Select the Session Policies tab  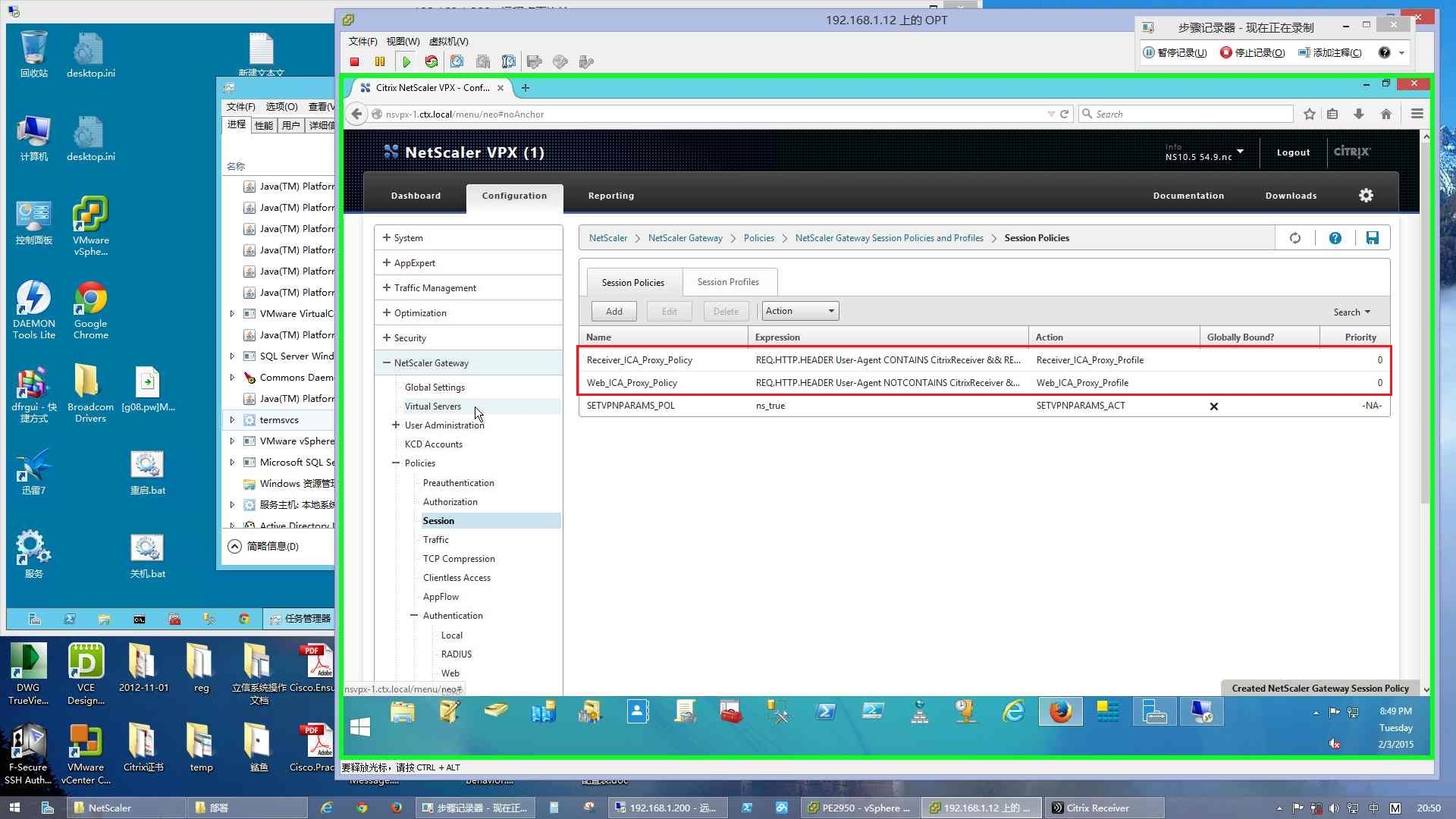tap(633, 282)
